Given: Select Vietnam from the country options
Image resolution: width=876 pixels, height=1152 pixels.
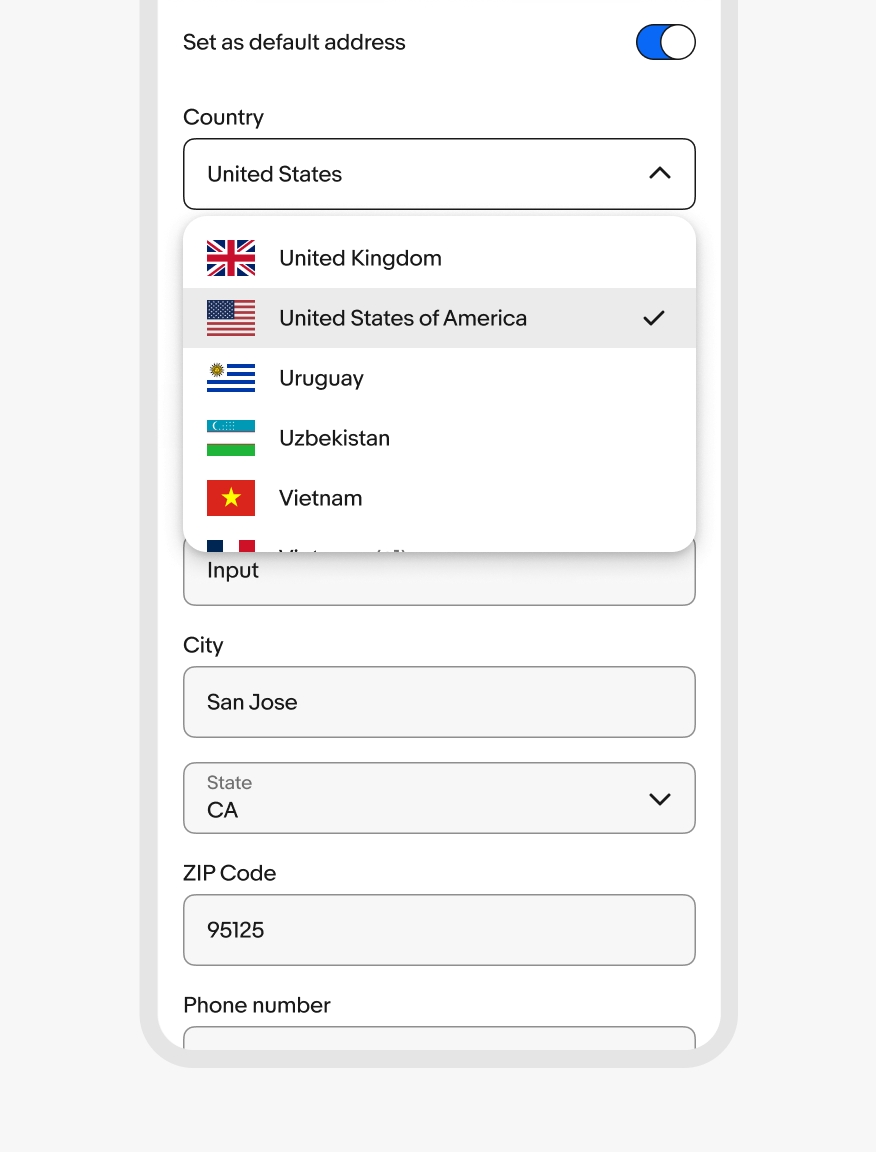Looking at the screenshot, I should pos(320,498).
